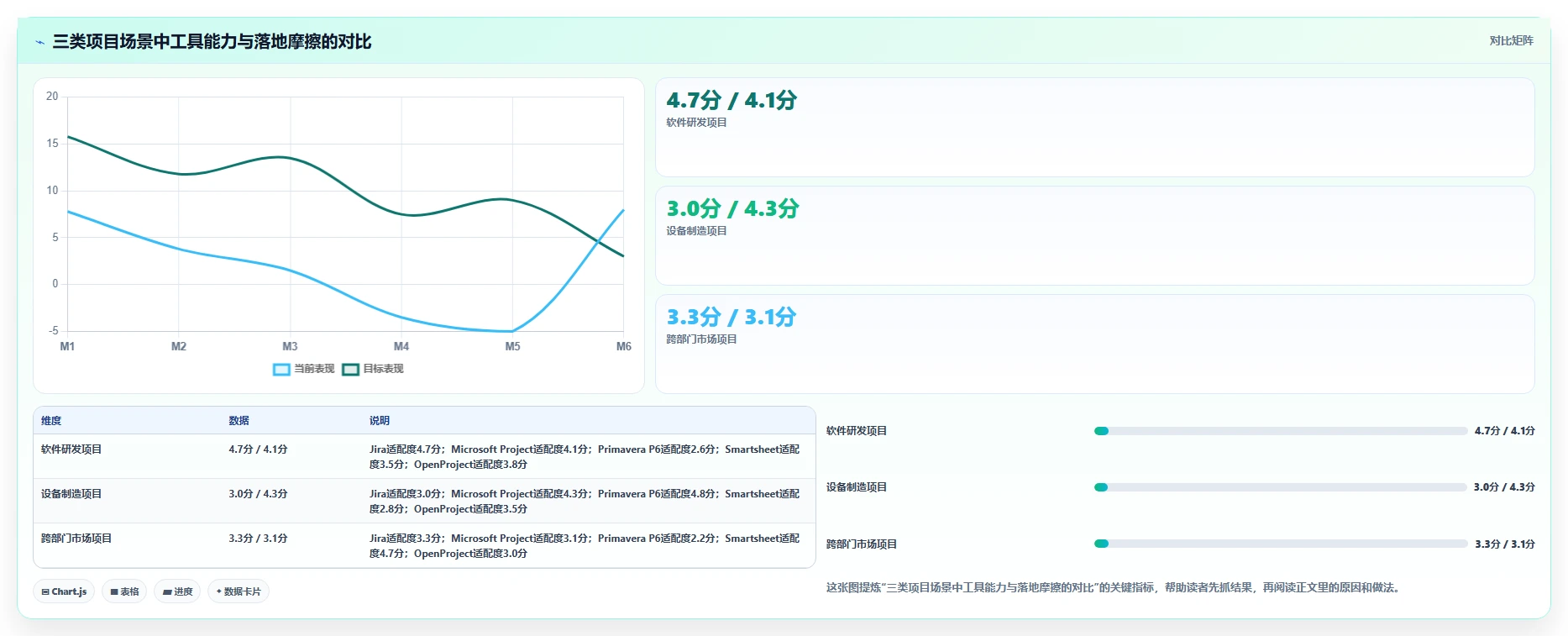
Task: Click the 4.7分 / 4.1分 value beside progress bar
Action: 1504,431
